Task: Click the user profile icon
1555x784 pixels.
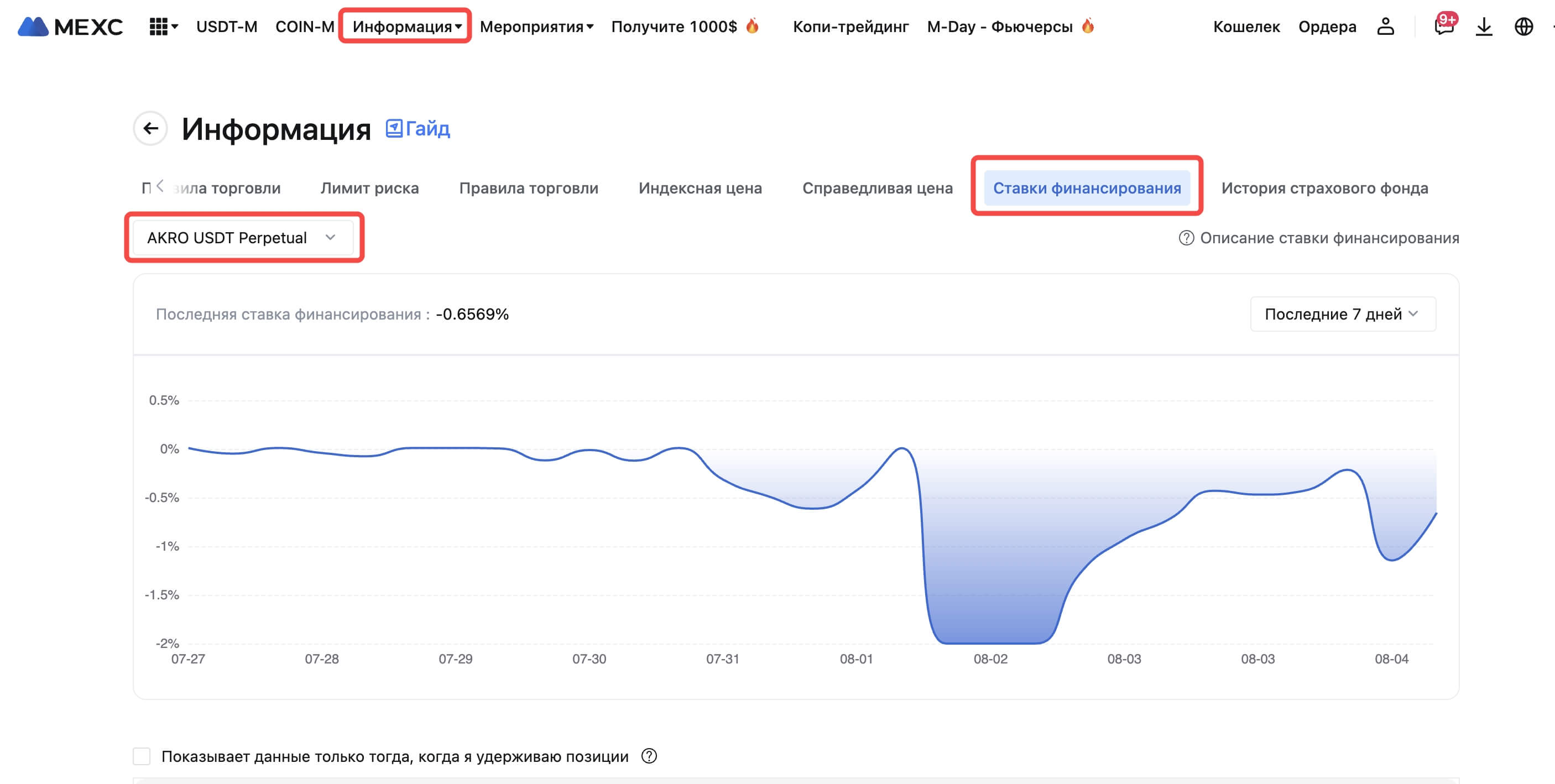Action: tap(1385, 27)
